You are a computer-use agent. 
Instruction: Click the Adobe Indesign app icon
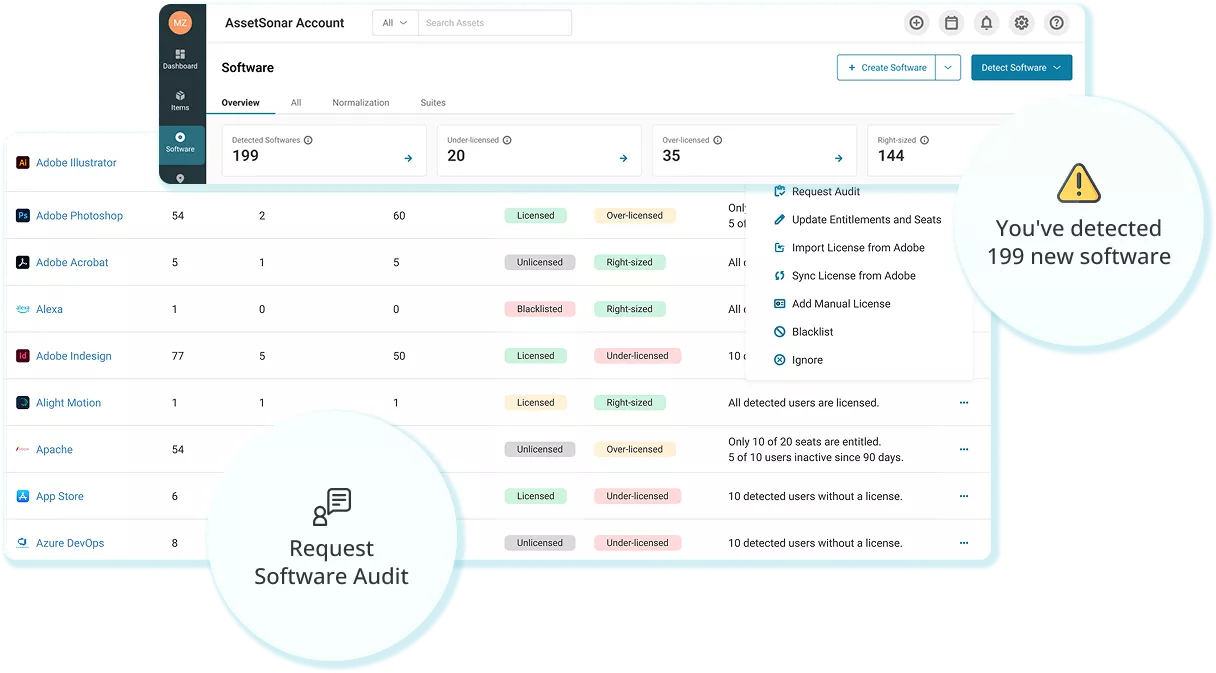(23, 356)
